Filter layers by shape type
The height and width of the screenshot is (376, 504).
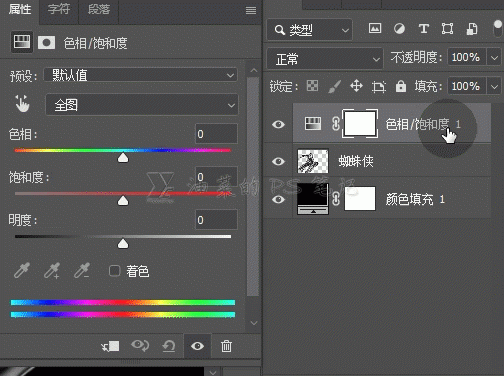pyautogui.click(x=447, y=29)
